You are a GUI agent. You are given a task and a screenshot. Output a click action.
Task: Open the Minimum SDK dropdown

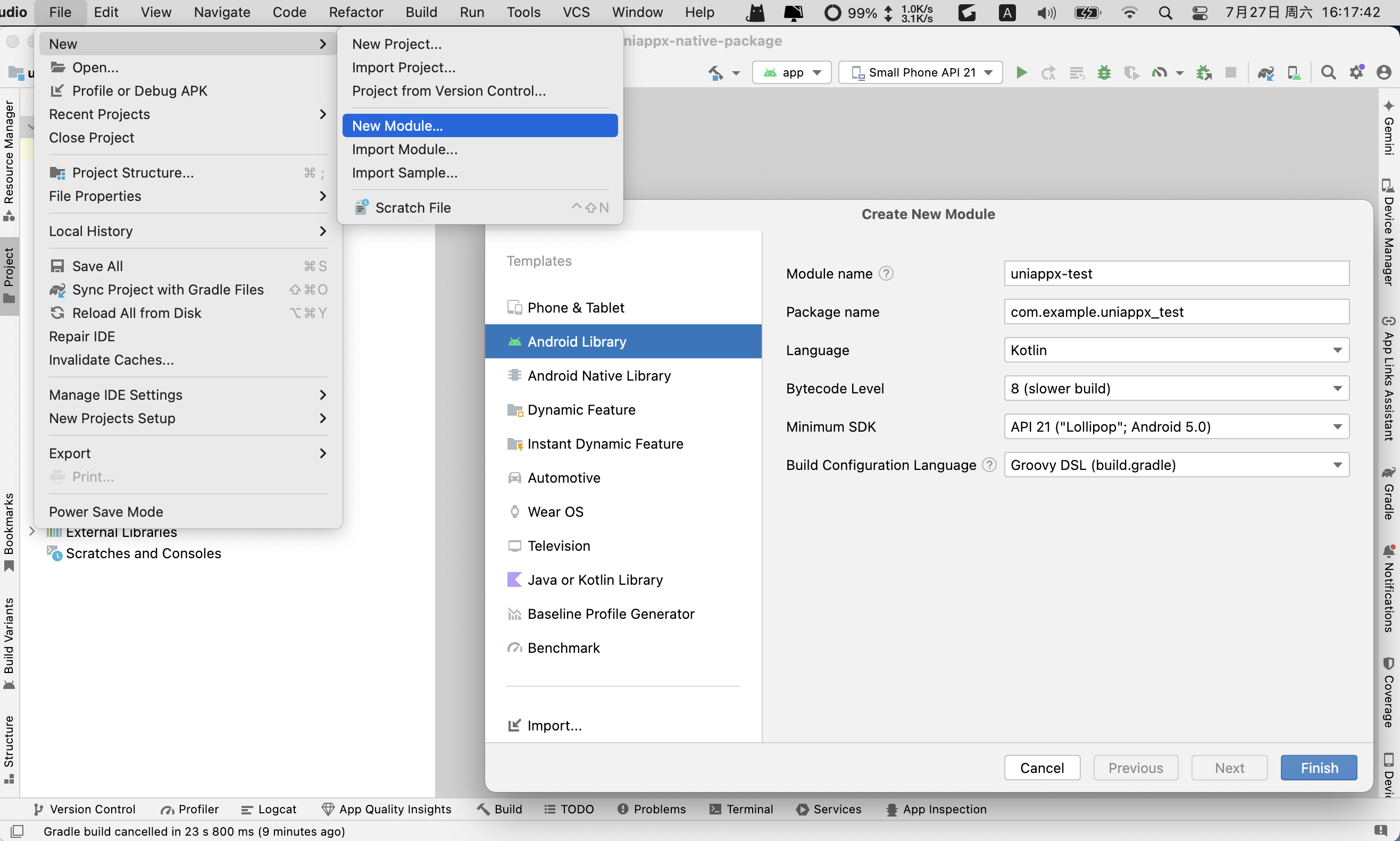pyautogui.click(x=1176, y=427)
